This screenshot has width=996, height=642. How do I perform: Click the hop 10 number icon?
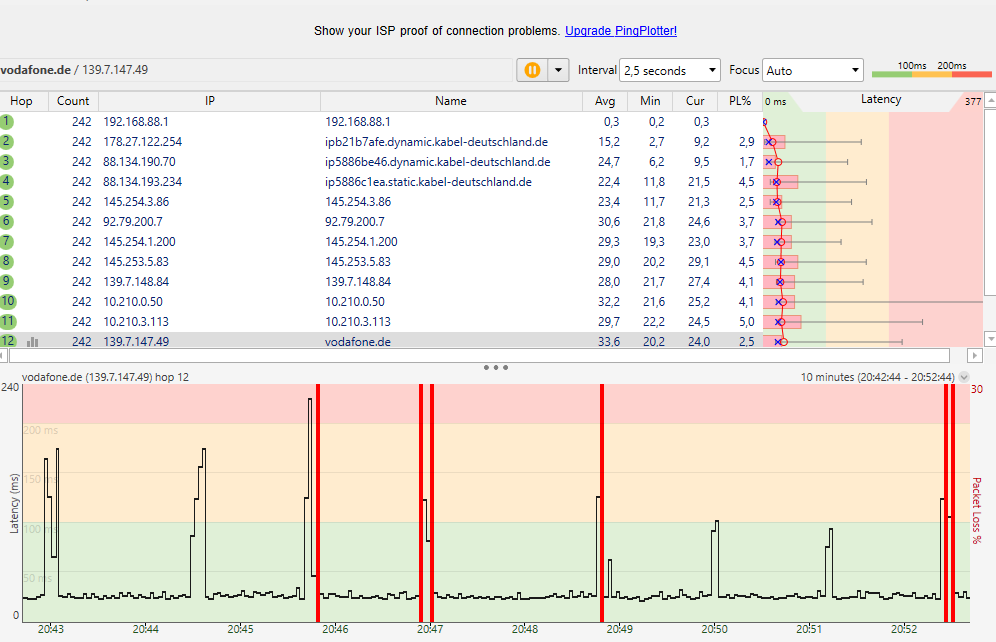(x=8, y=301)
